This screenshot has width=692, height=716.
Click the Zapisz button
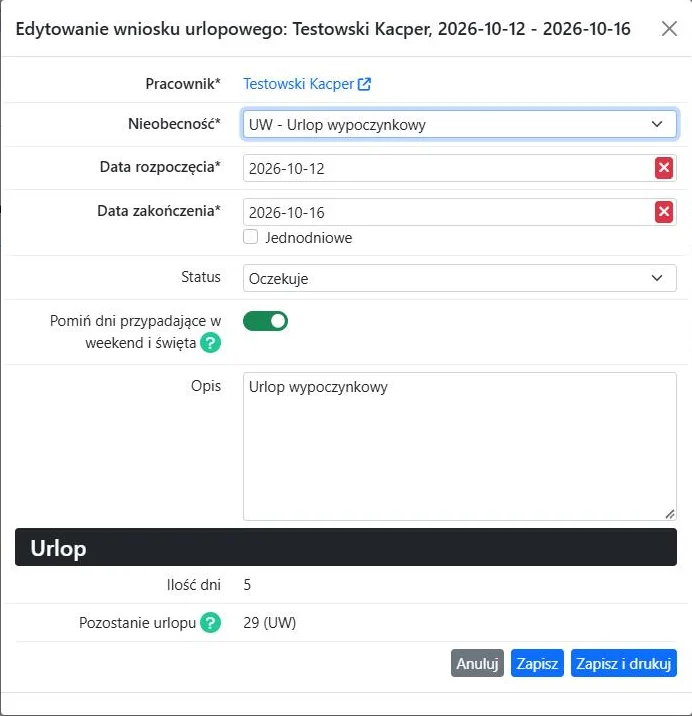coord(537,663)
